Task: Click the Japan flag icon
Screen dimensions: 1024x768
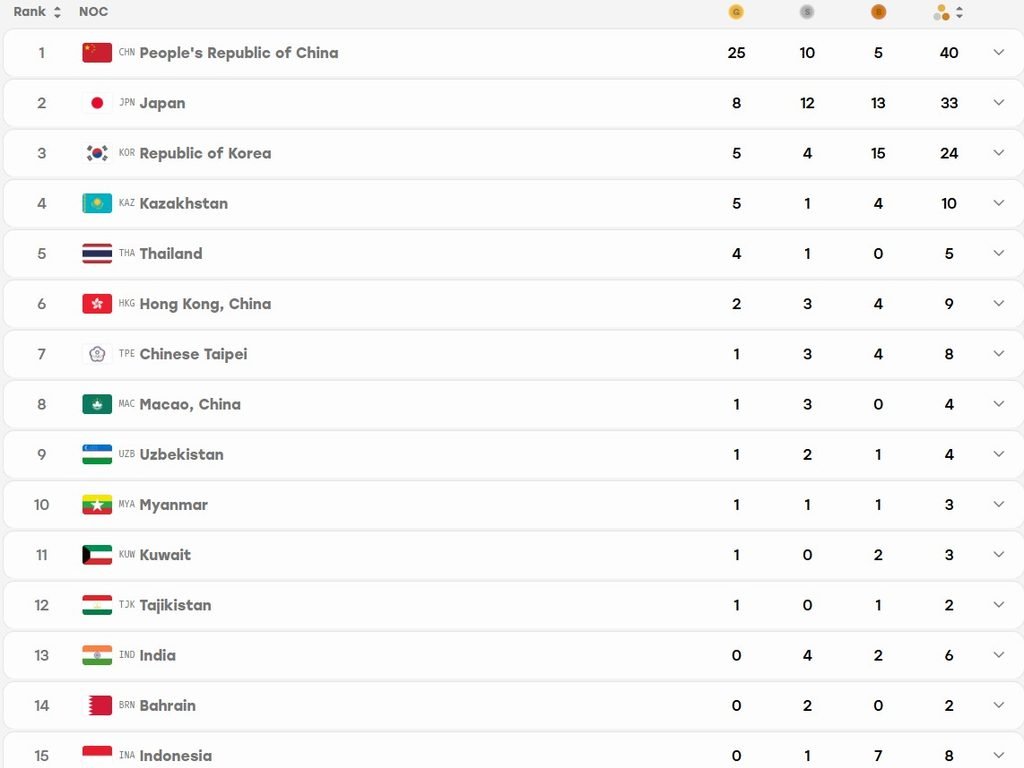Action: [x=97, y=103]
